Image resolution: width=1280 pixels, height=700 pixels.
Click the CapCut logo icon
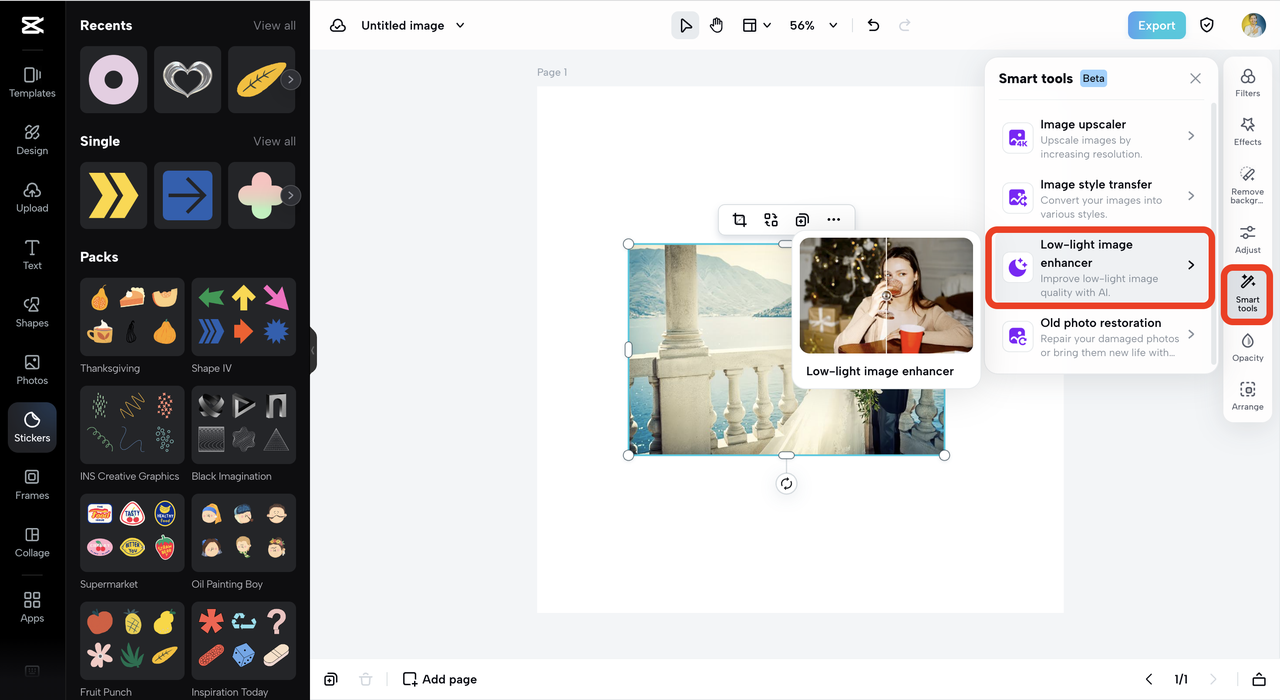pyautogui.click(x=32, y=25)
